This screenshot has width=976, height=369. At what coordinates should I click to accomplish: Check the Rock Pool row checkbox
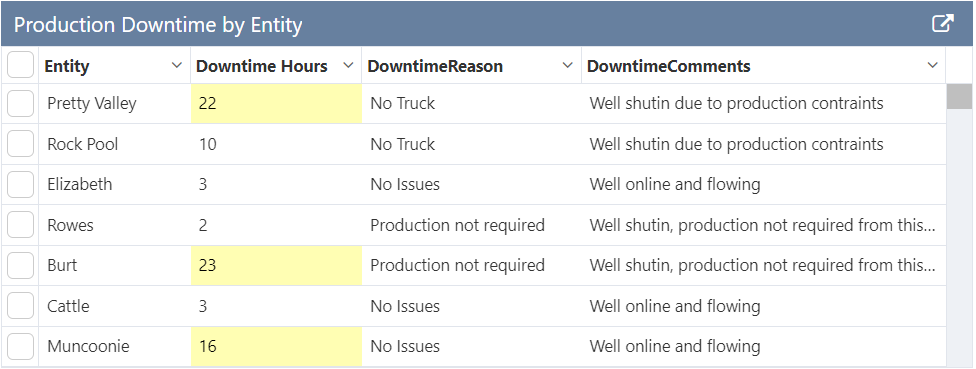coord(21,144)
